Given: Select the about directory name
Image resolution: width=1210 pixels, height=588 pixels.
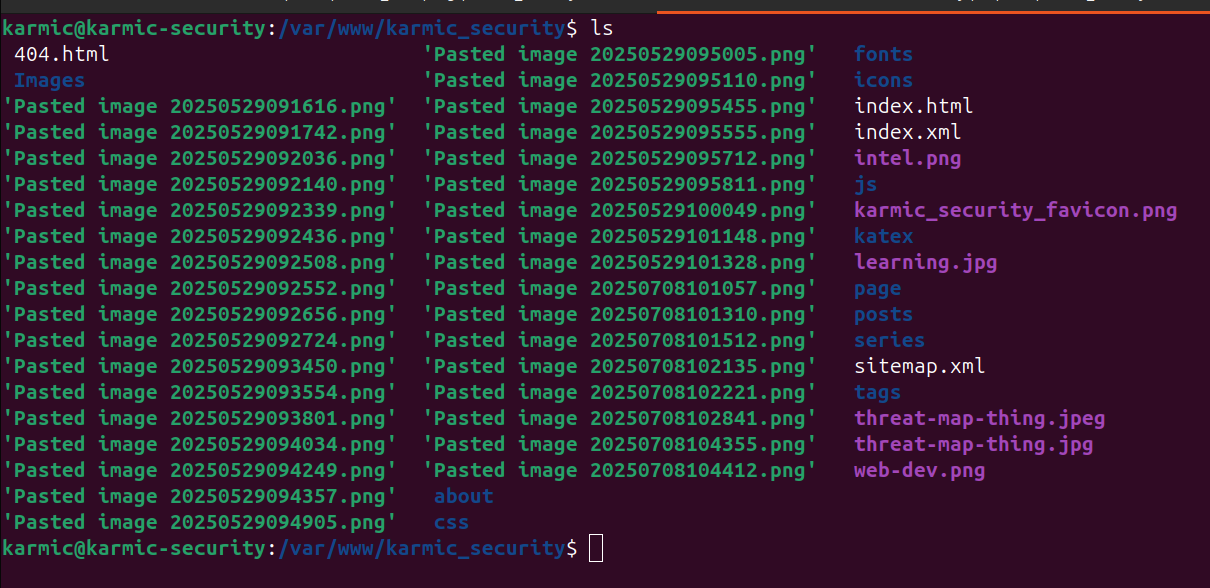Looking at the screenshot, I should click(x=463, y=496).
